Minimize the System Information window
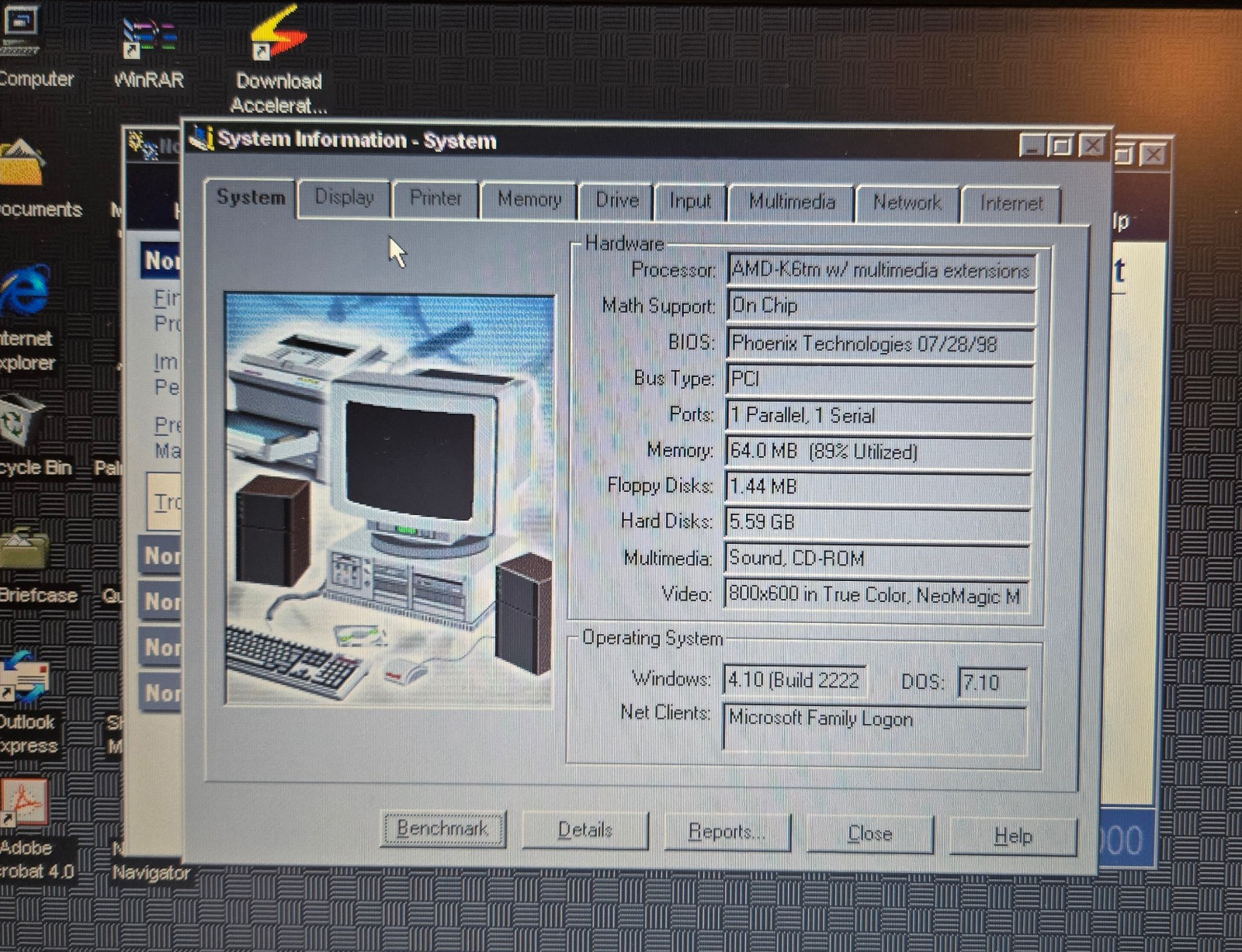1242x952 pixels. point(1032,146)
